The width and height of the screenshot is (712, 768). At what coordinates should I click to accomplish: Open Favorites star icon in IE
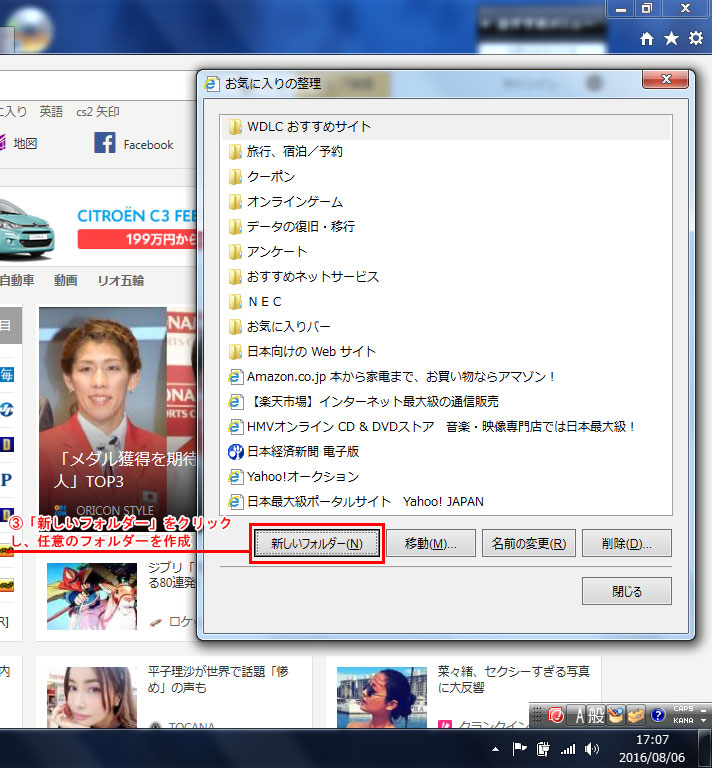coord(671,38)
